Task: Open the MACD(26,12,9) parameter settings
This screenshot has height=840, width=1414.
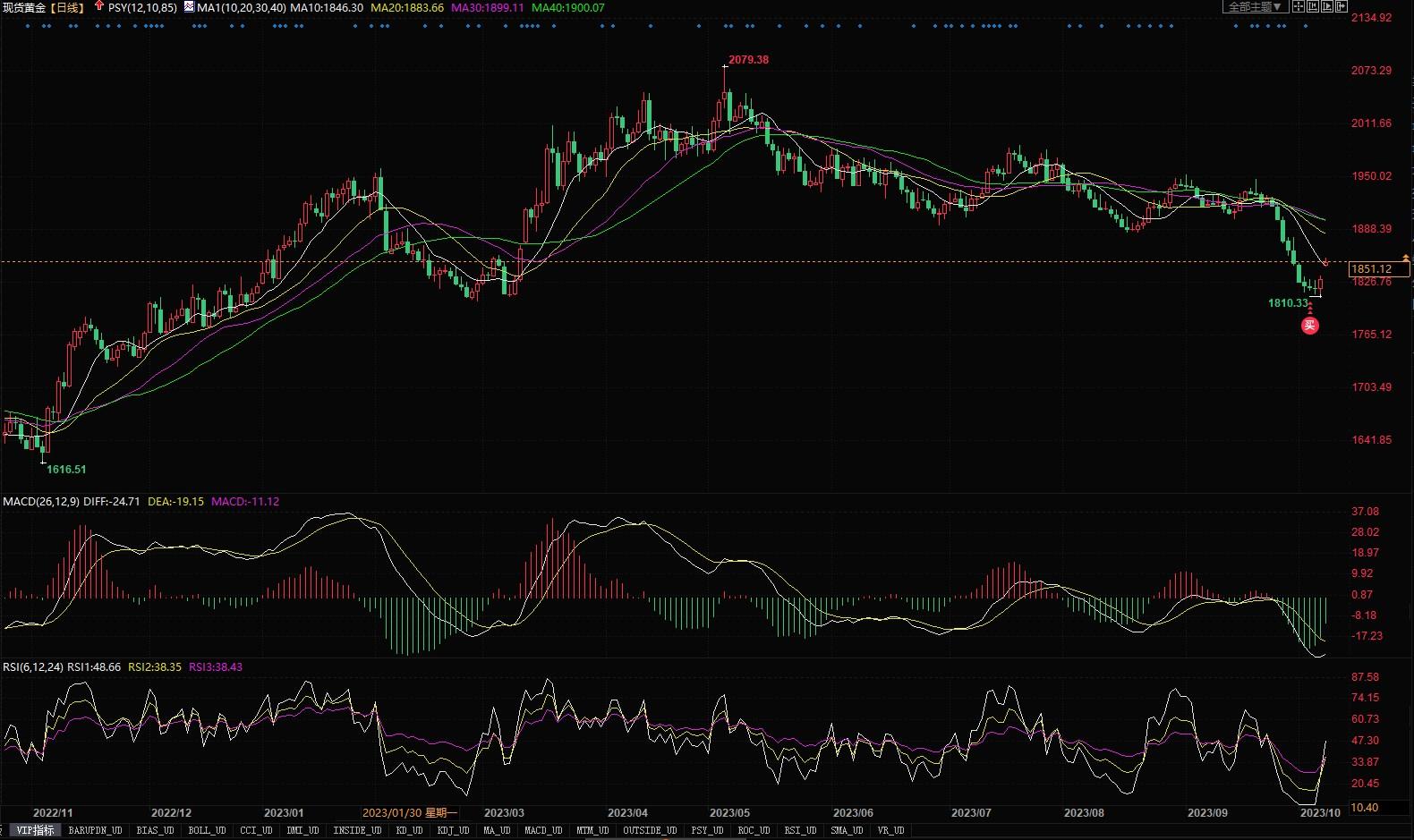Action: [x=41, y=502]
